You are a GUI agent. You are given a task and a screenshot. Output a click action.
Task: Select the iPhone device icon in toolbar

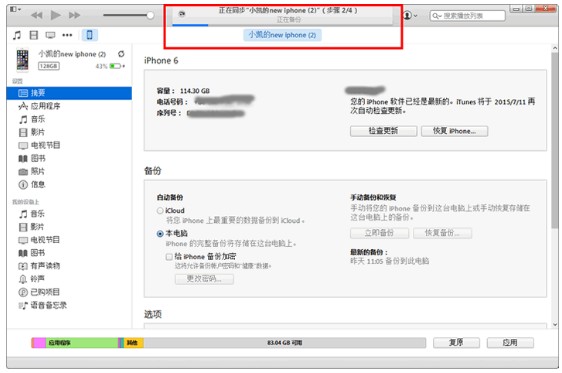(x=89, y=35)
